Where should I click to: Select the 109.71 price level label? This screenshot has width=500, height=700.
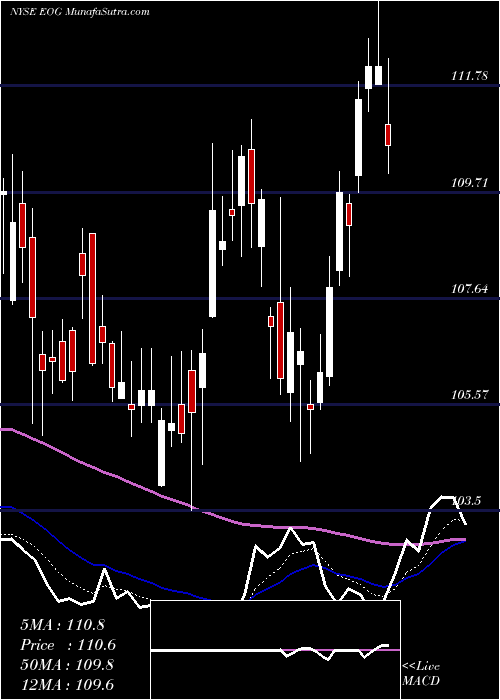[x=469, y=183]
